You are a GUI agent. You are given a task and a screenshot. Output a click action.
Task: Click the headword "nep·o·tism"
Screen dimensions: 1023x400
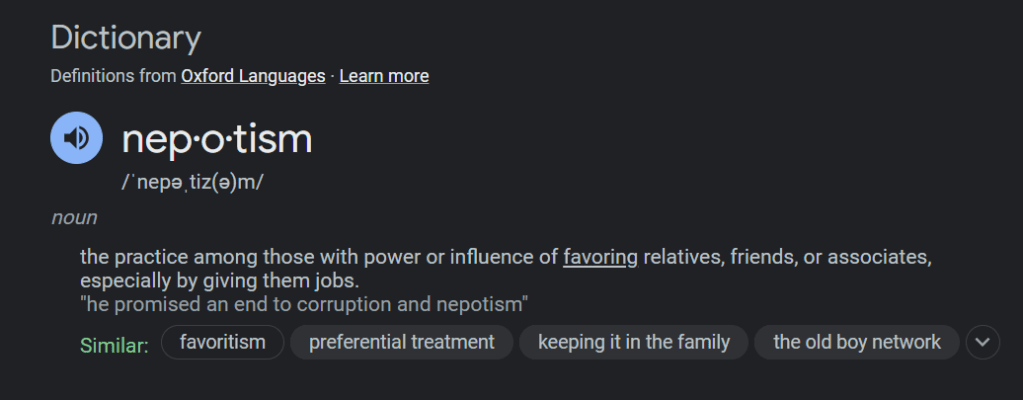point(217,140)
